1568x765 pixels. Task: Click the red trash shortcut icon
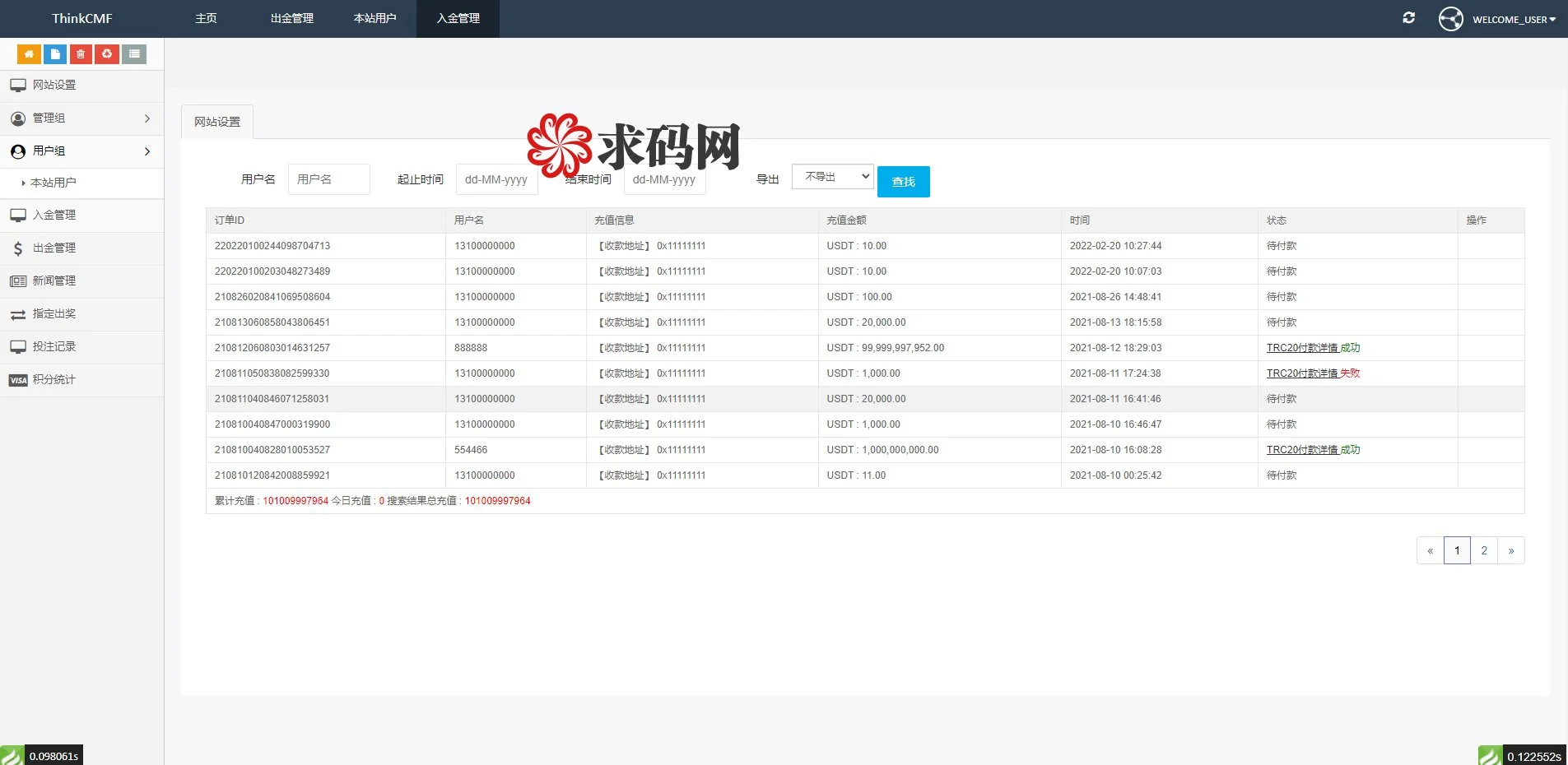pos(81,54)
